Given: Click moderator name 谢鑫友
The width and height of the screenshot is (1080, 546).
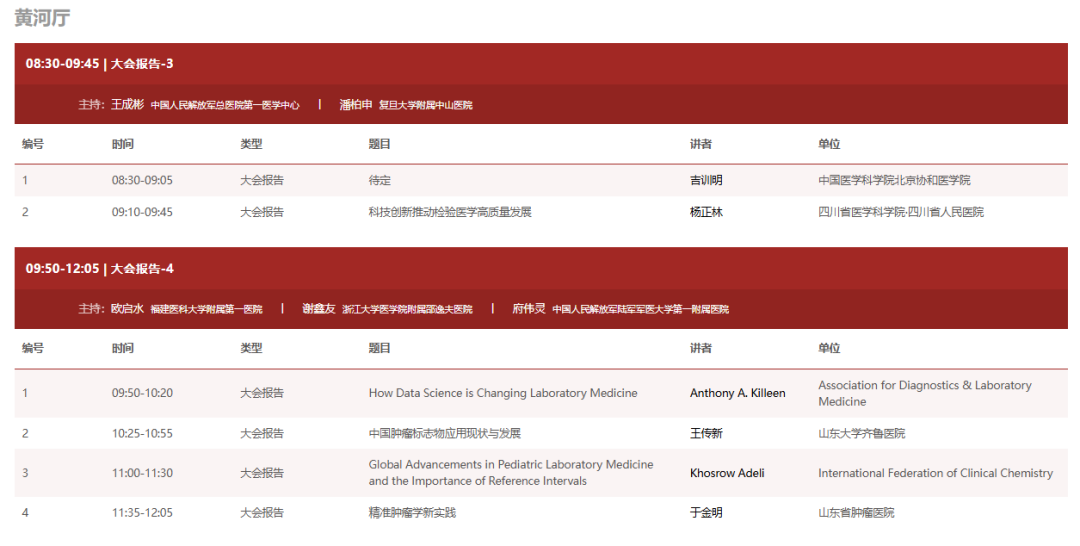Looking at the screenshot, I should tap(319, 309).
